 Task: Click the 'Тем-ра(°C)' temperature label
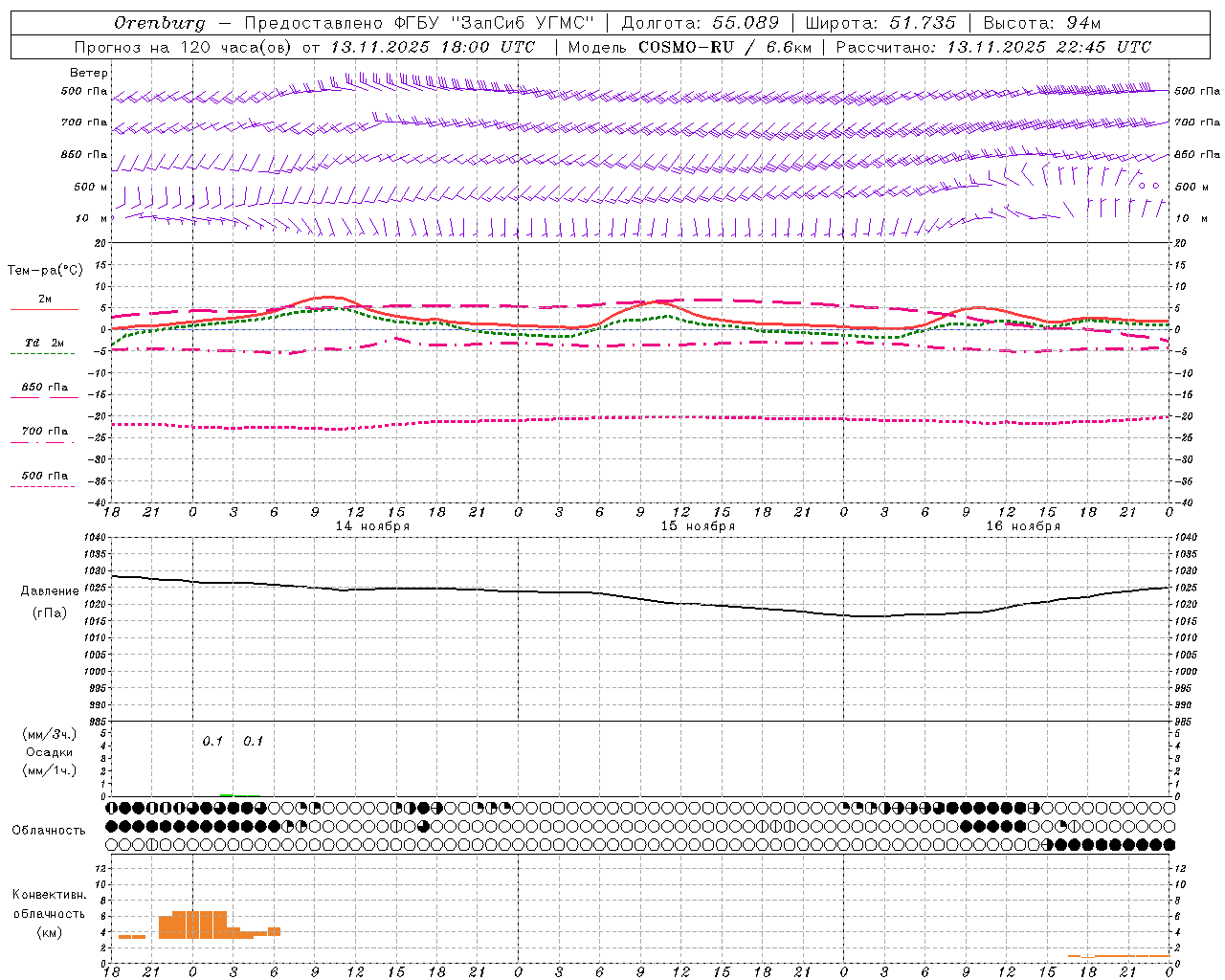pos(45,271)
